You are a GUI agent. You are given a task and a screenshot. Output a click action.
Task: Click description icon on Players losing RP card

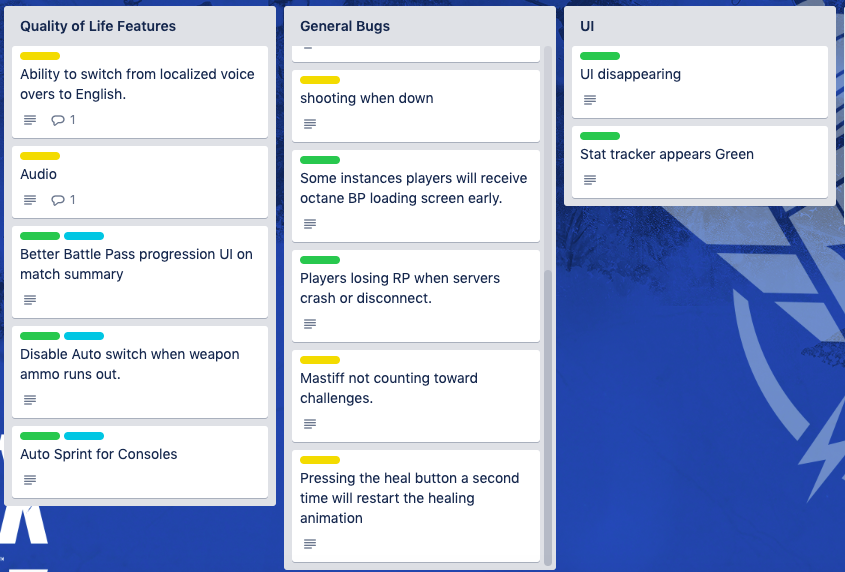[310, 324]
